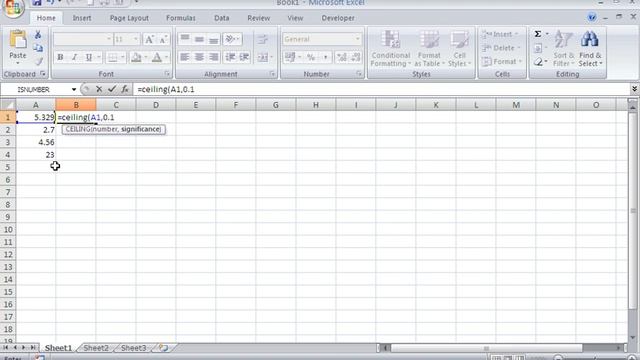Toggle Underline formatting
The height and width of the screenshot is (360, 640).
89,58
